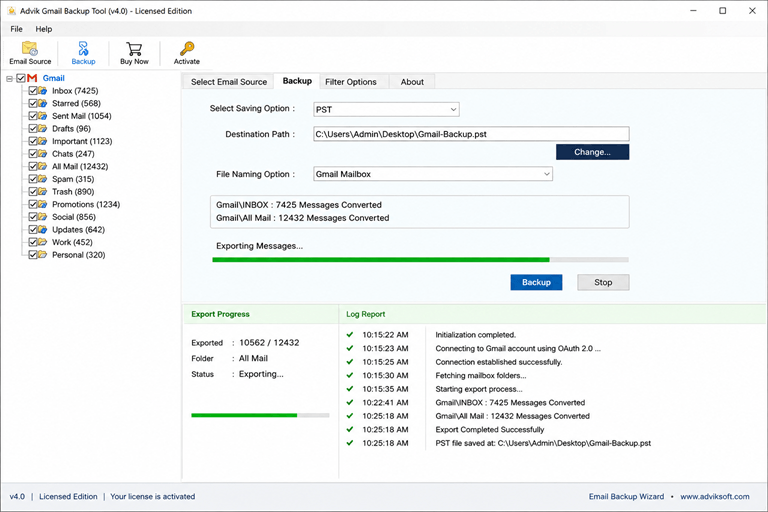Click the blue Backup button
Viewport: 768px width, 512px height.
[x=536, y=282]
